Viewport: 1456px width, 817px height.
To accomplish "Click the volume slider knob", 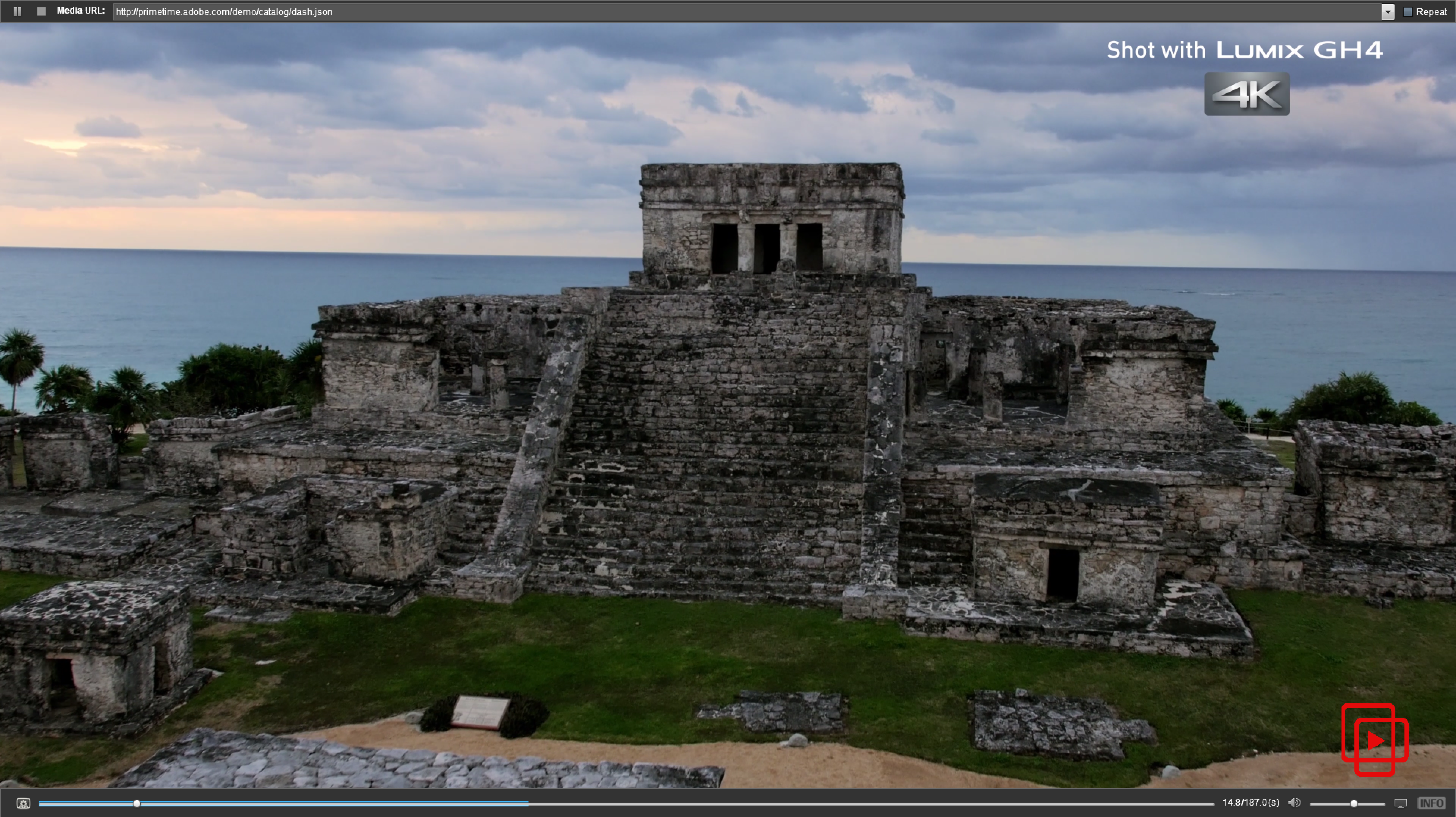I will point(1354,803).
